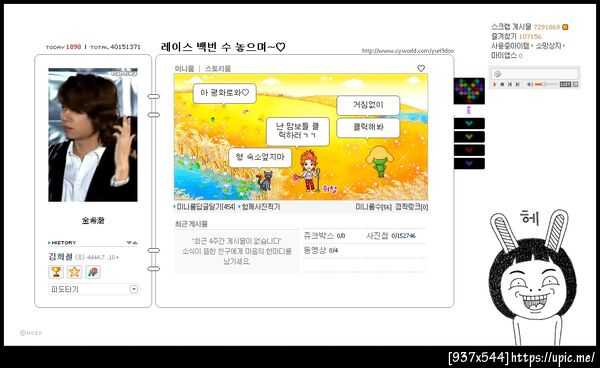Open the cyworld.com minihompy URL link
Image resolution: width=600 pixels, height=368 pixels.
point(408,51)
